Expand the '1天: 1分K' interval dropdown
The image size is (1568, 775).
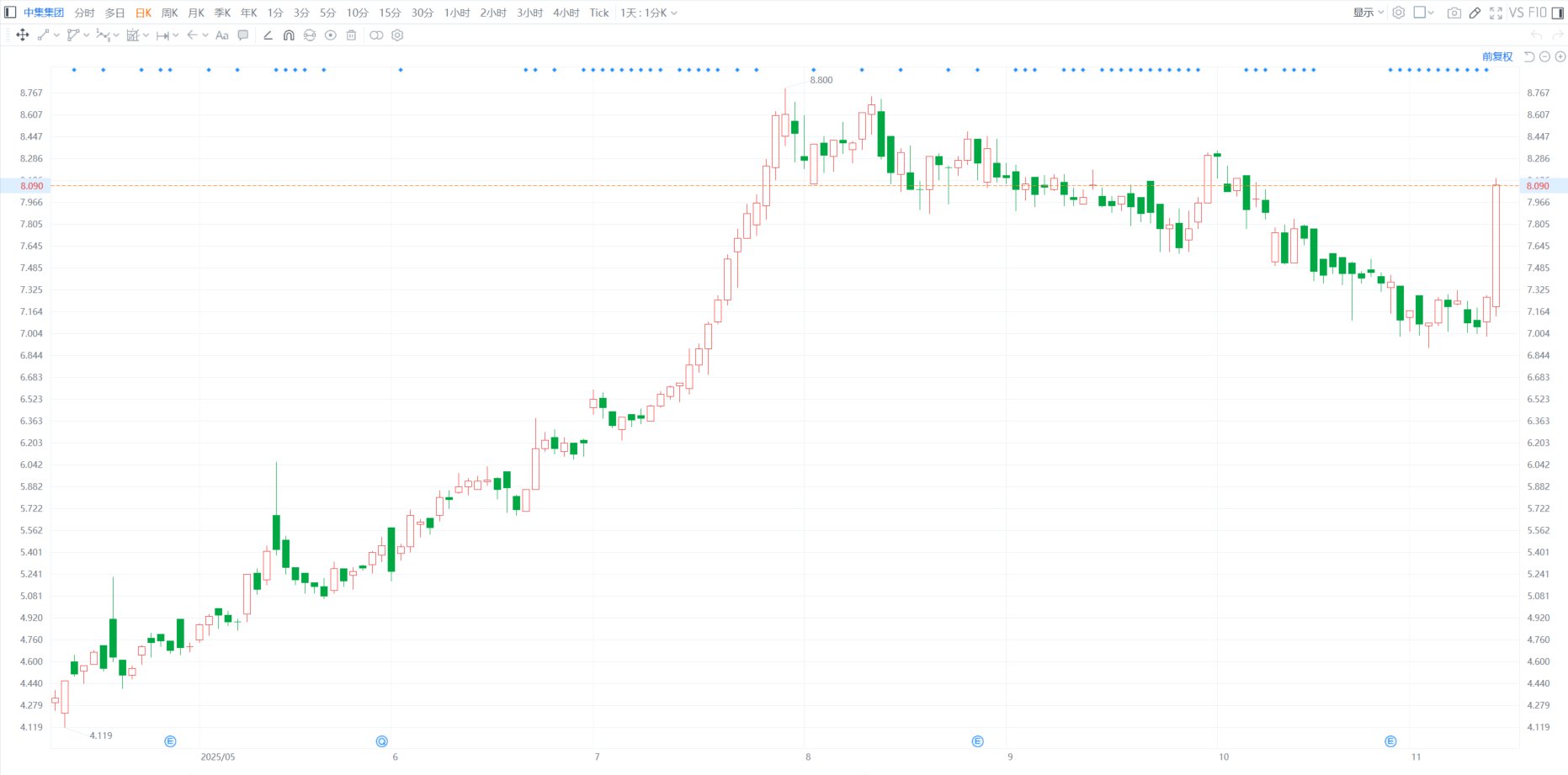(x=648, y=13)
